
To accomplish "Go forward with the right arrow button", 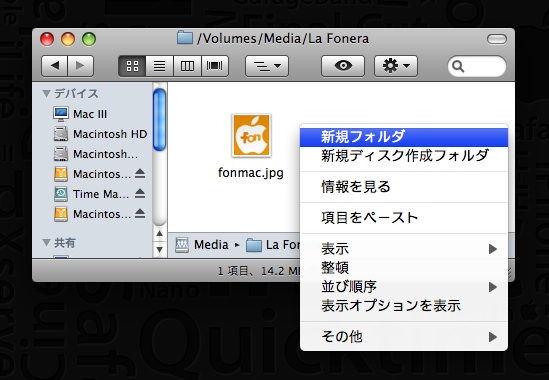I will pyautogui.click(x=81, y=65).
